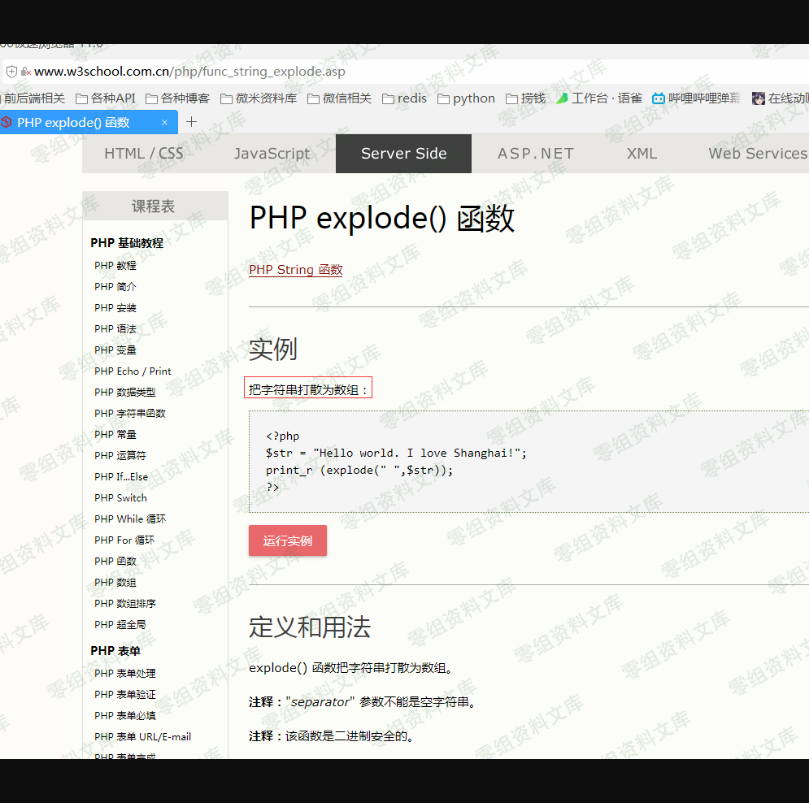The height and width of the screenshot is (803, 809).
Task: Open the redis bookmark folder
Action: click(403, 98)
